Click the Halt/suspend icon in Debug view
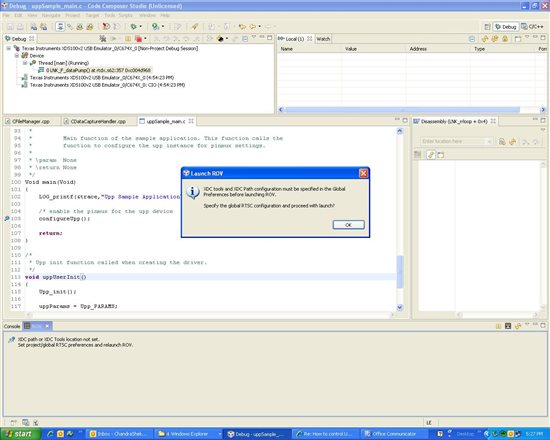This screenshot has height=440, width=550. pos(128,39)
